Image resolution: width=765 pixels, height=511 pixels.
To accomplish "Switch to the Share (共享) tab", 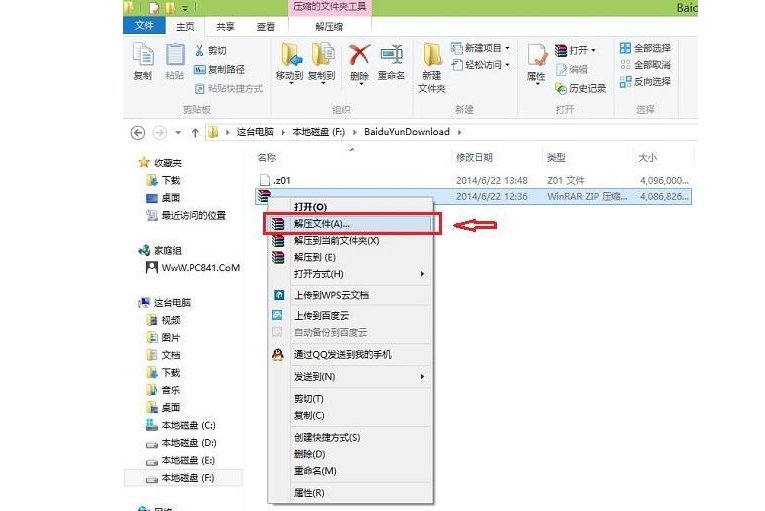I will (225, 26).
